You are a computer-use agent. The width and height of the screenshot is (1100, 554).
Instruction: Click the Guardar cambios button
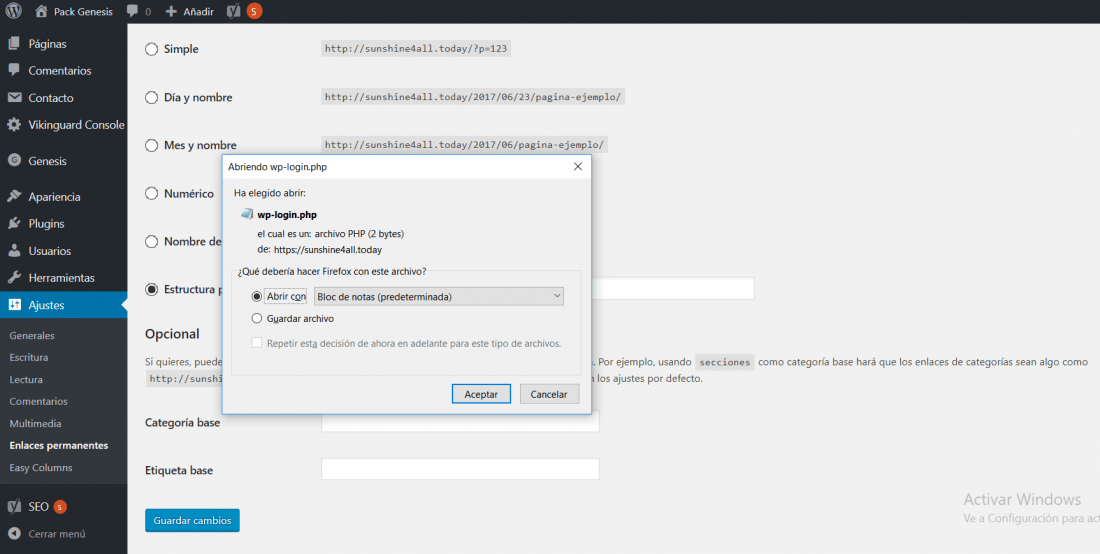click(192, 520)
